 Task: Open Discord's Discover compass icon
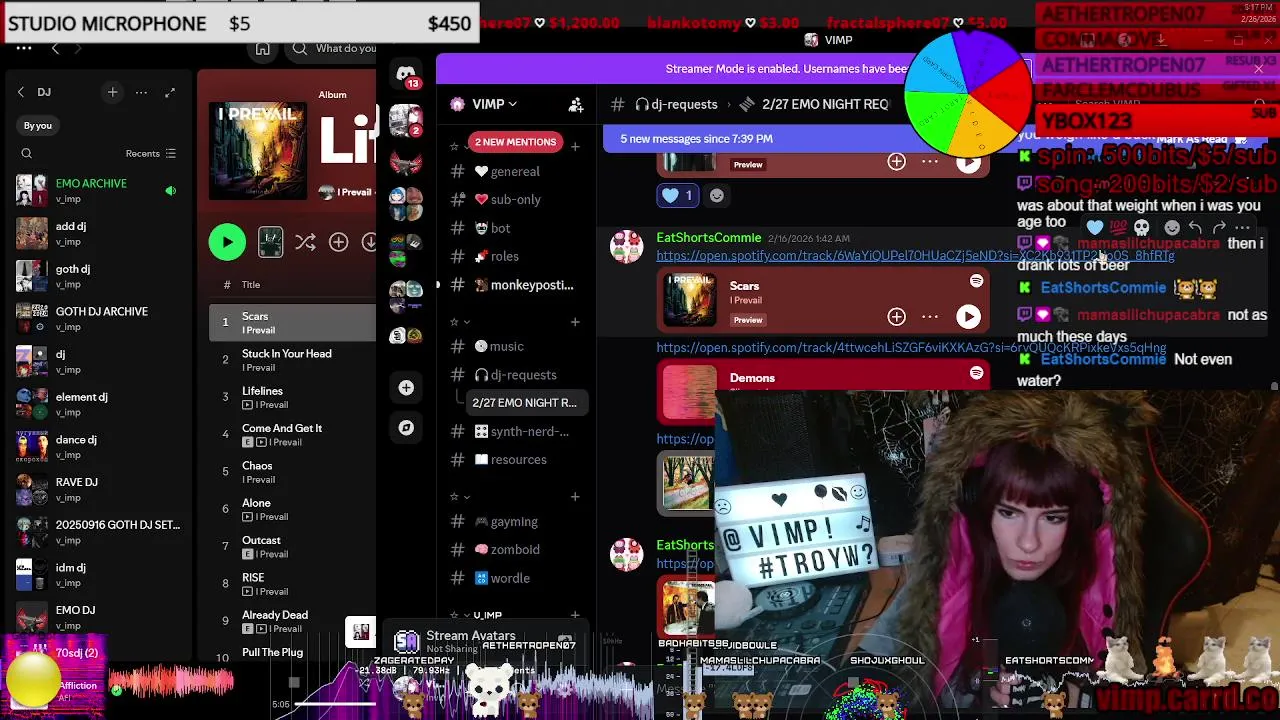pos(406,428)
